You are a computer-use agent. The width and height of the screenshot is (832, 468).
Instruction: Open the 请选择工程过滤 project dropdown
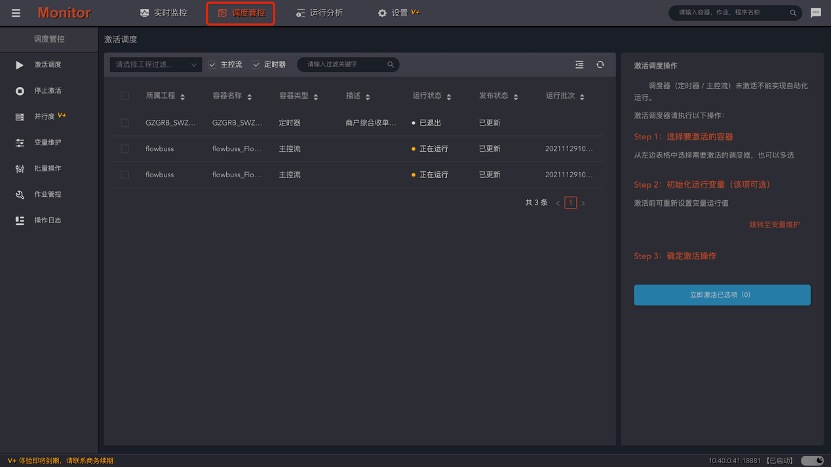click(x=155, y=65)
